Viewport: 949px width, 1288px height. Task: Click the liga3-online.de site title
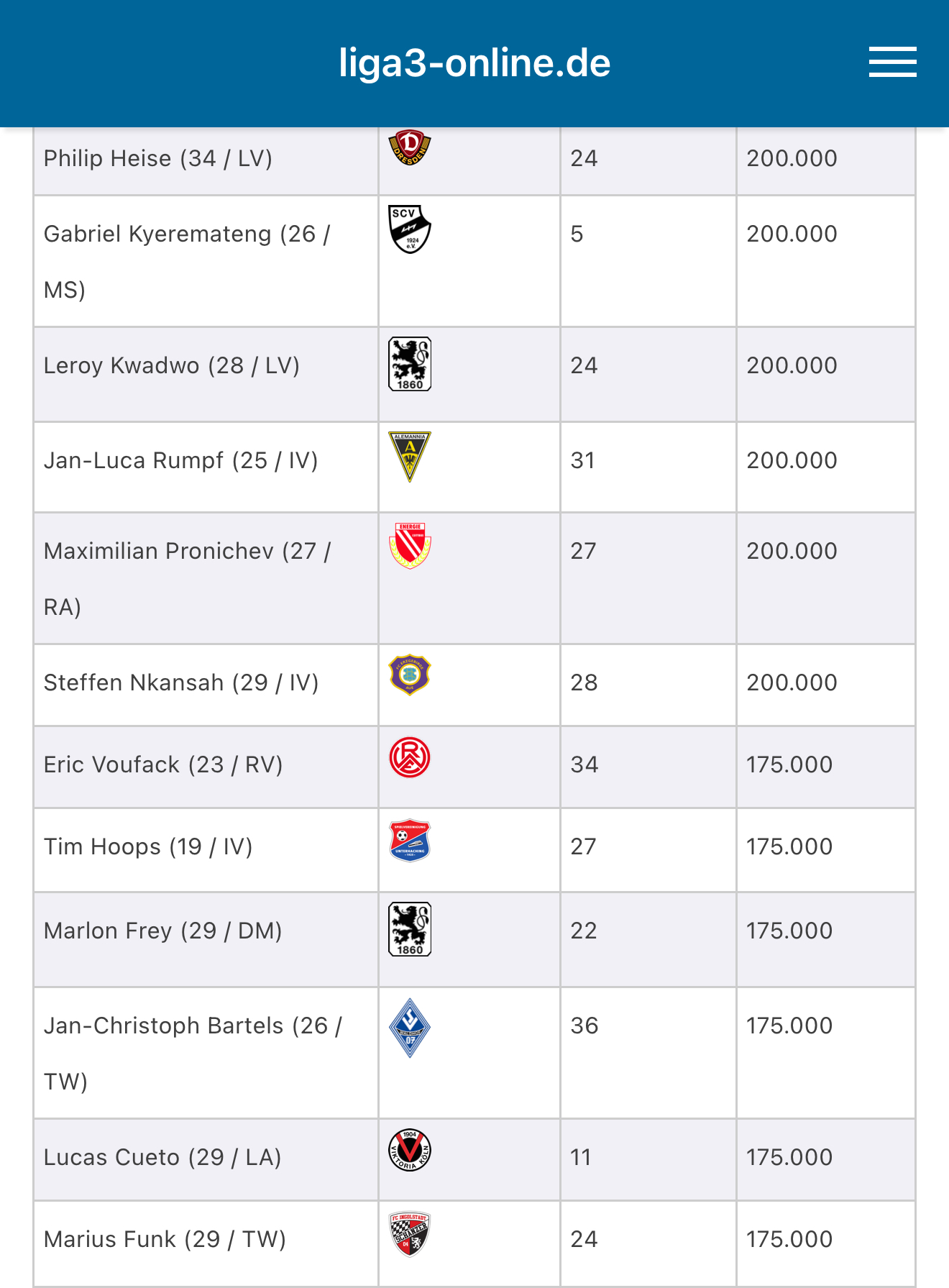pyautogui.click(x=475, y=63)
